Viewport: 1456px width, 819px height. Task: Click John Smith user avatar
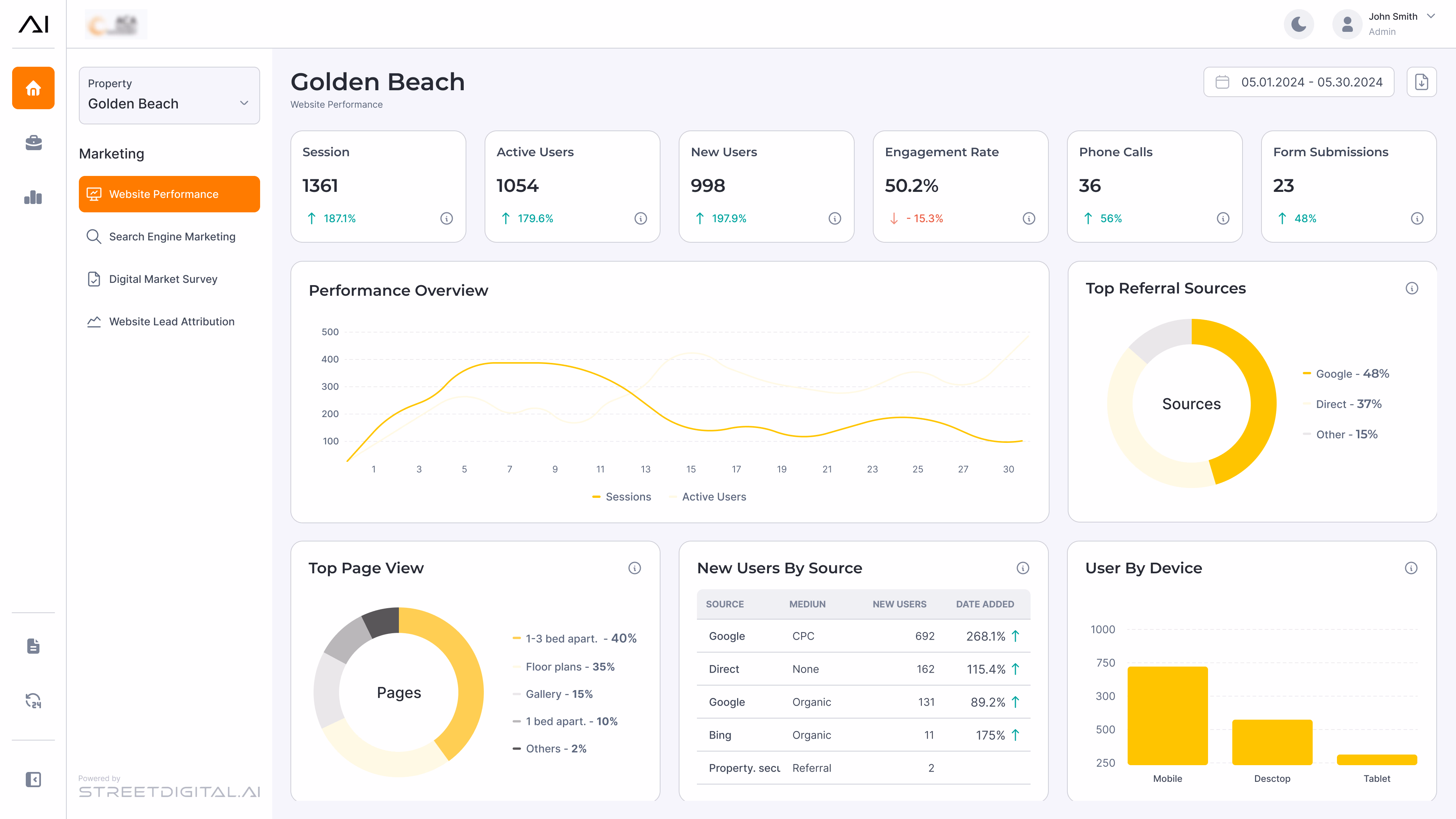tap(1348, 24)
